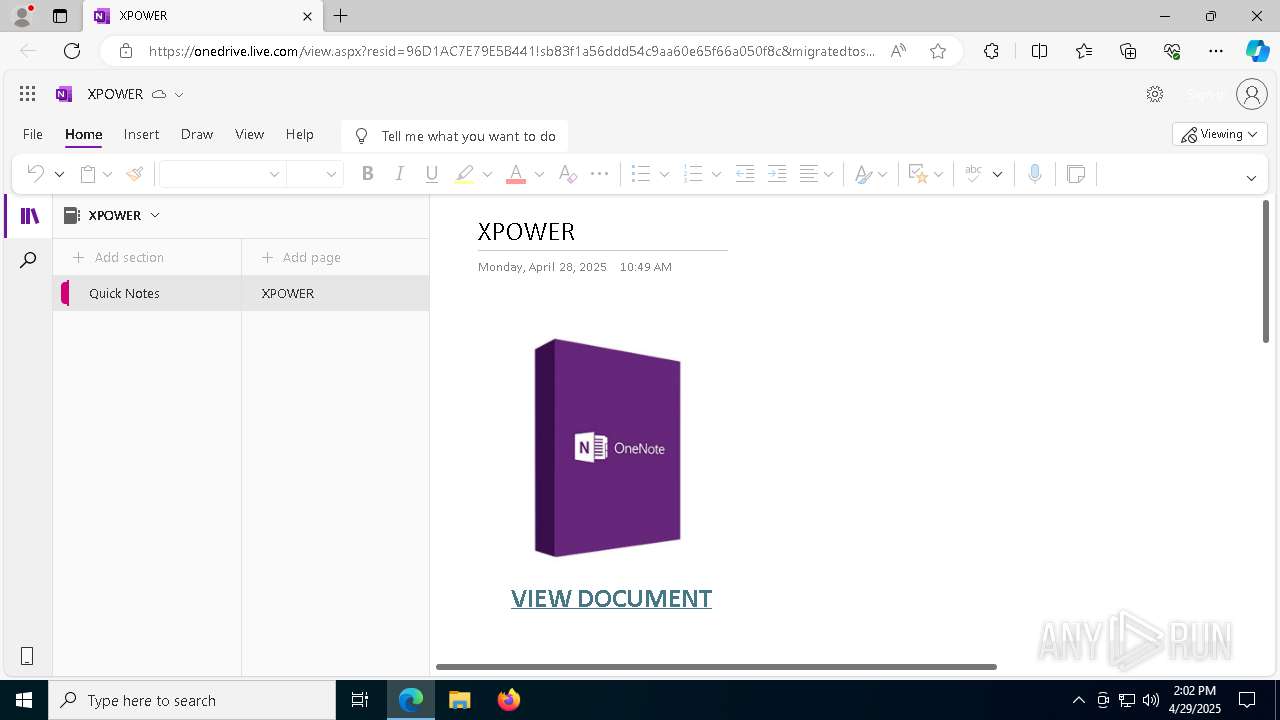Undo the last action
The height and width of the screenshot is (720, 1280).
click(x=35, y=174)
